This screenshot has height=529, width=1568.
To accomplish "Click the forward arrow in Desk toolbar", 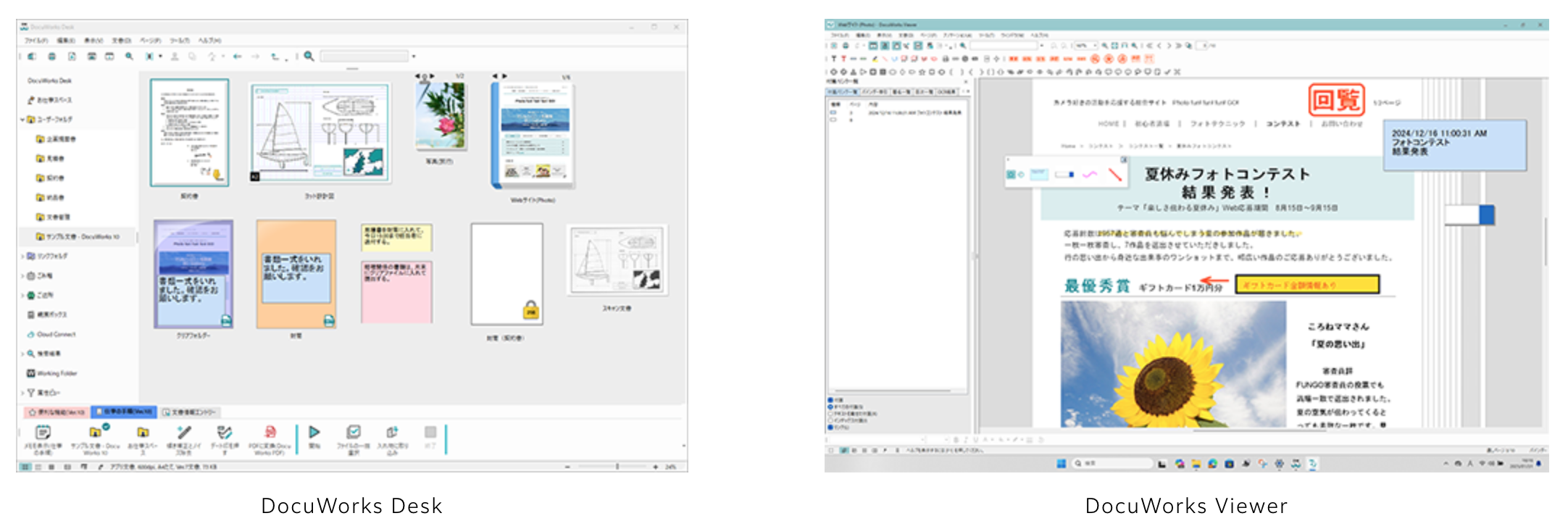I will click(x=255, y=56).
